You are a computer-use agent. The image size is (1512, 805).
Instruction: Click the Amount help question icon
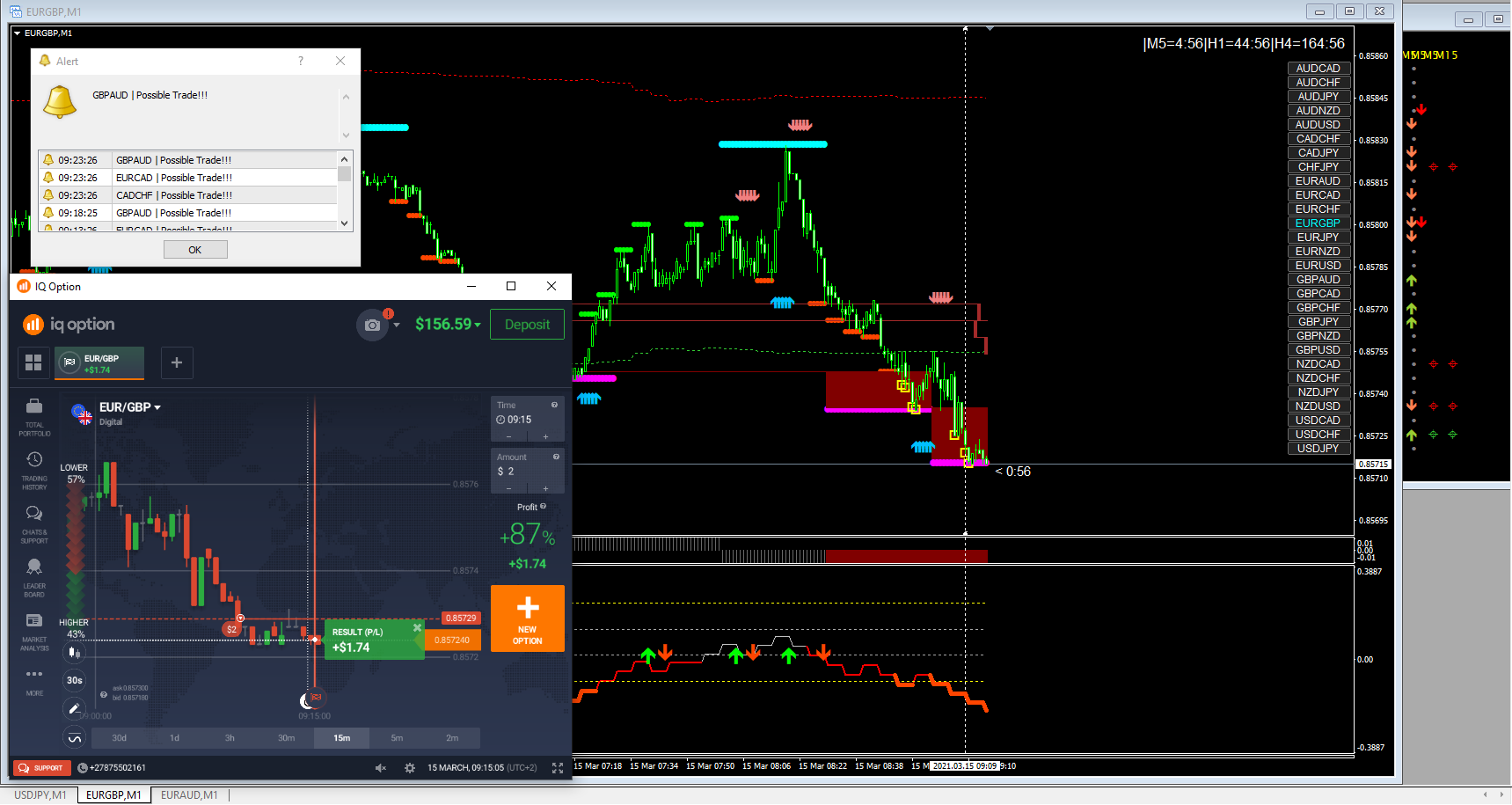(x=556, y=457)
